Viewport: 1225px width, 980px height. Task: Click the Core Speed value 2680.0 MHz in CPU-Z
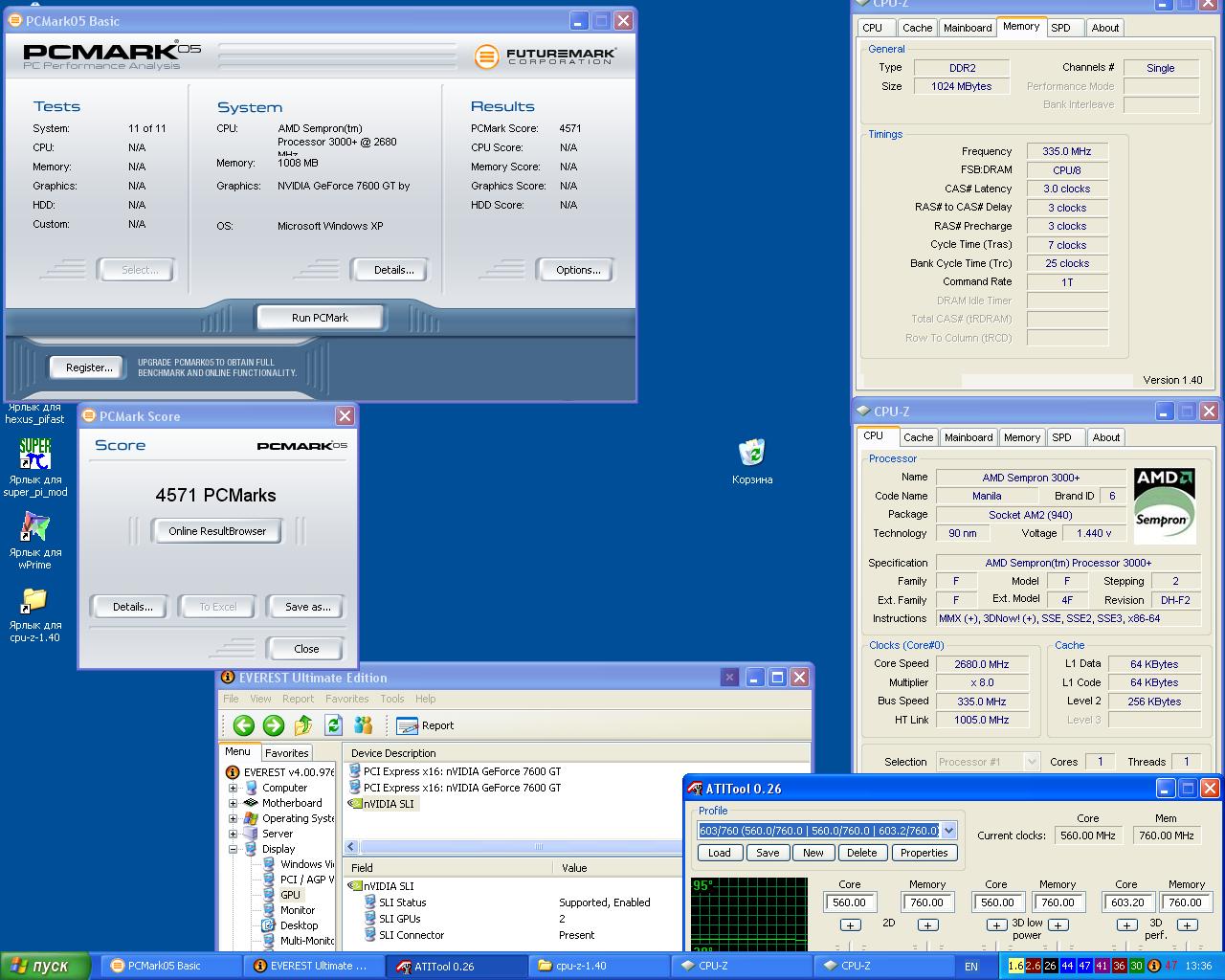(x=982, y=664)
